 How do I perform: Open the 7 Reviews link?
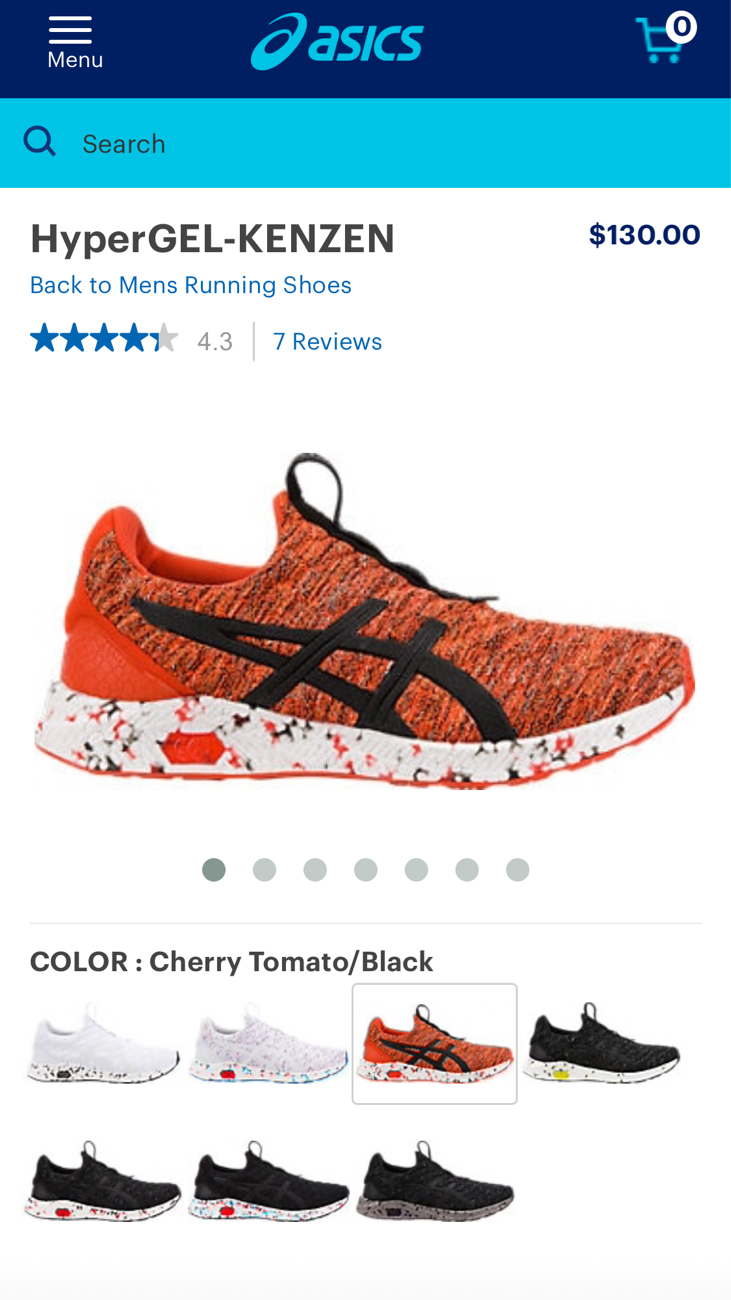pos(328,341)
